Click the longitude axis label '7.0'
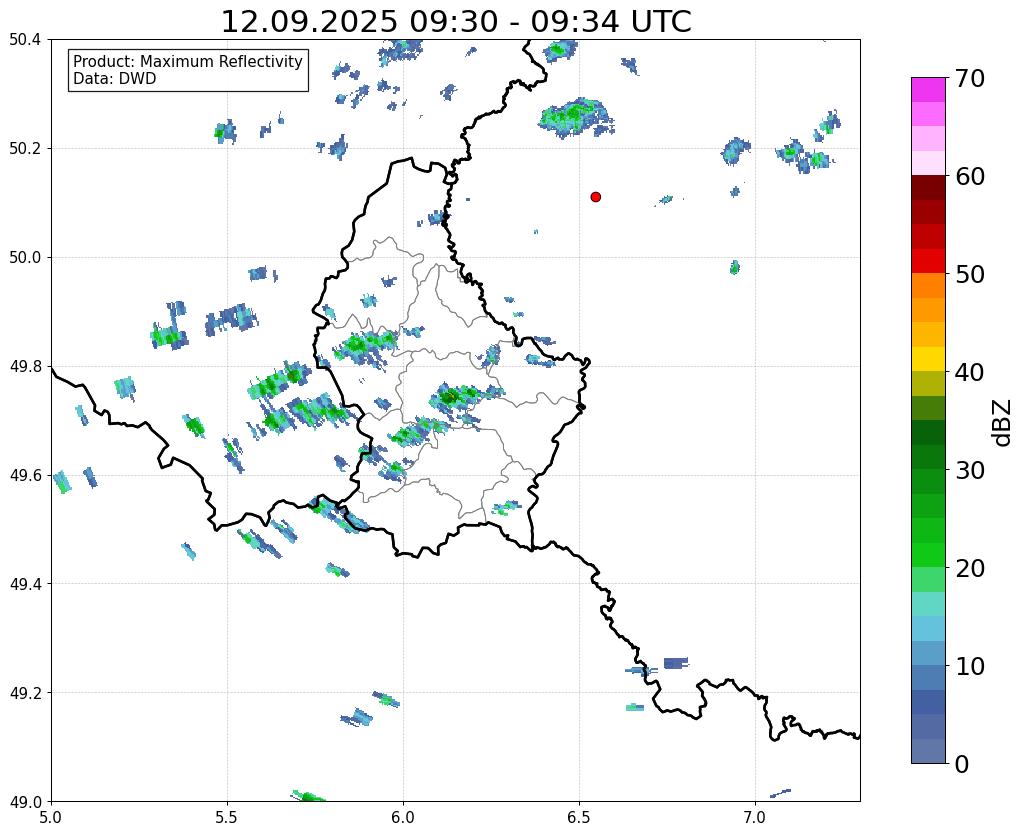The width and height of the screenshot is (1023, 834). [x=755, y=818]
